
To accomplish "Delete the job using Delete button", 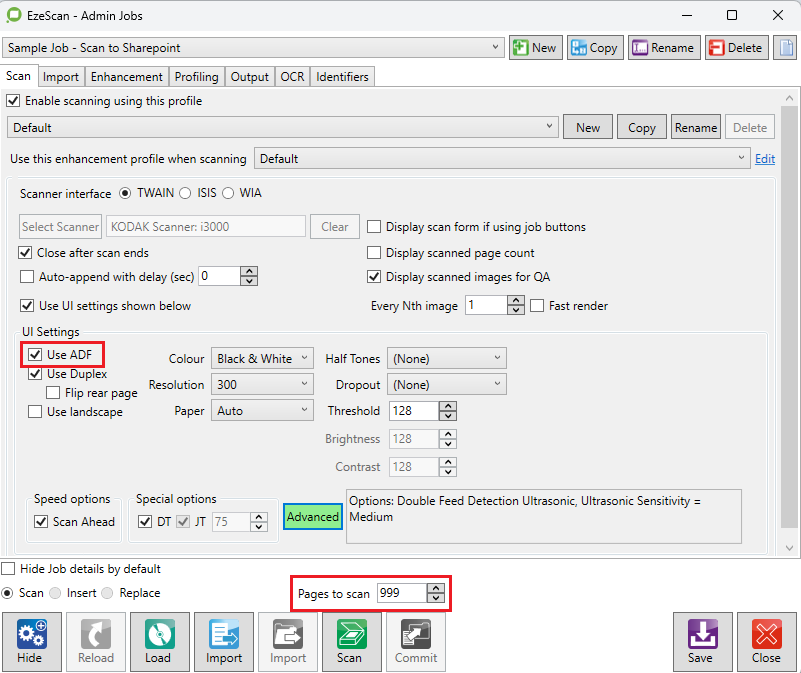I will coord(735,48).
